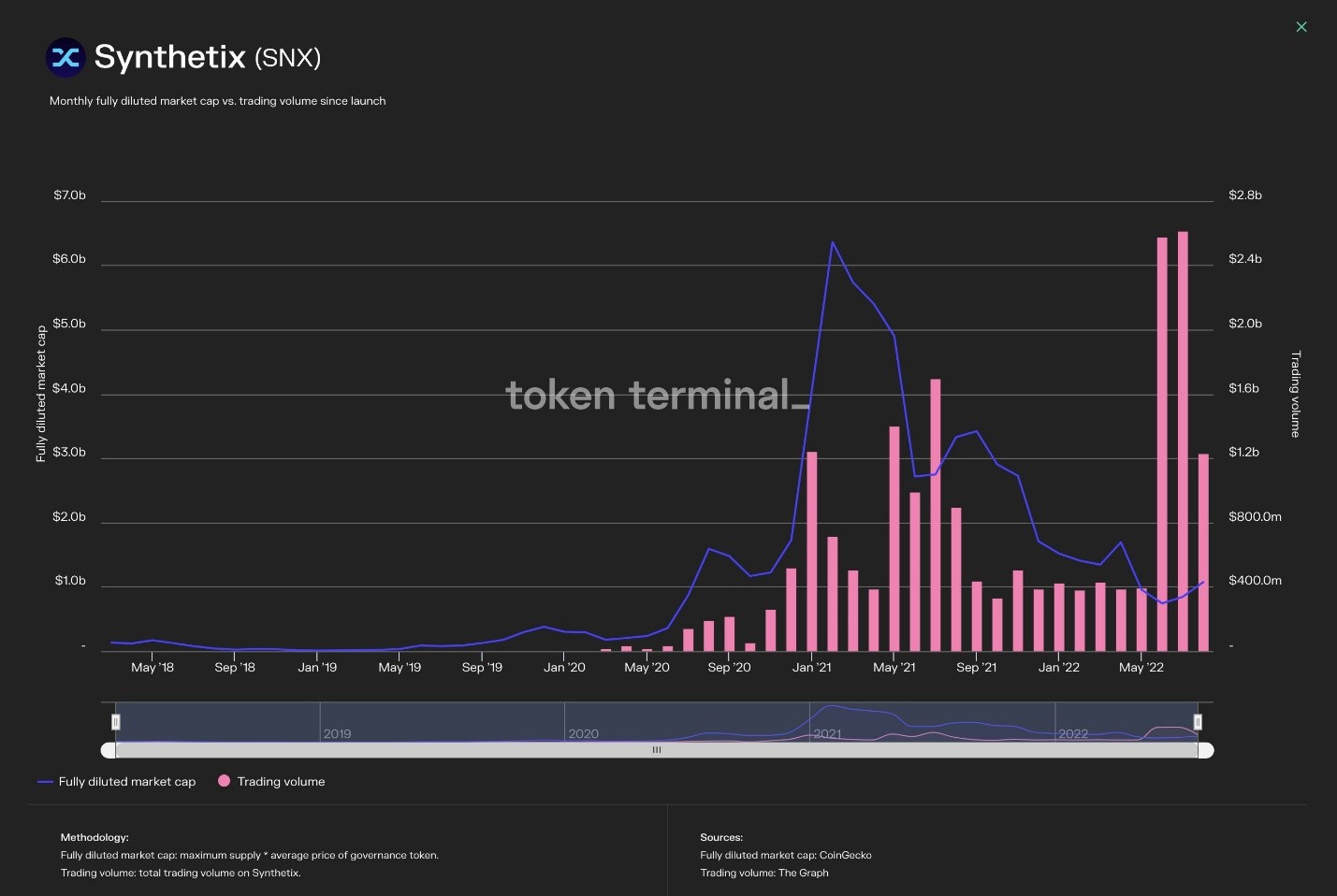Click the 2020 marker in range navigator
Image resolution: width=1337 pixels, height=896 pixels.
[x=583, y=734]
